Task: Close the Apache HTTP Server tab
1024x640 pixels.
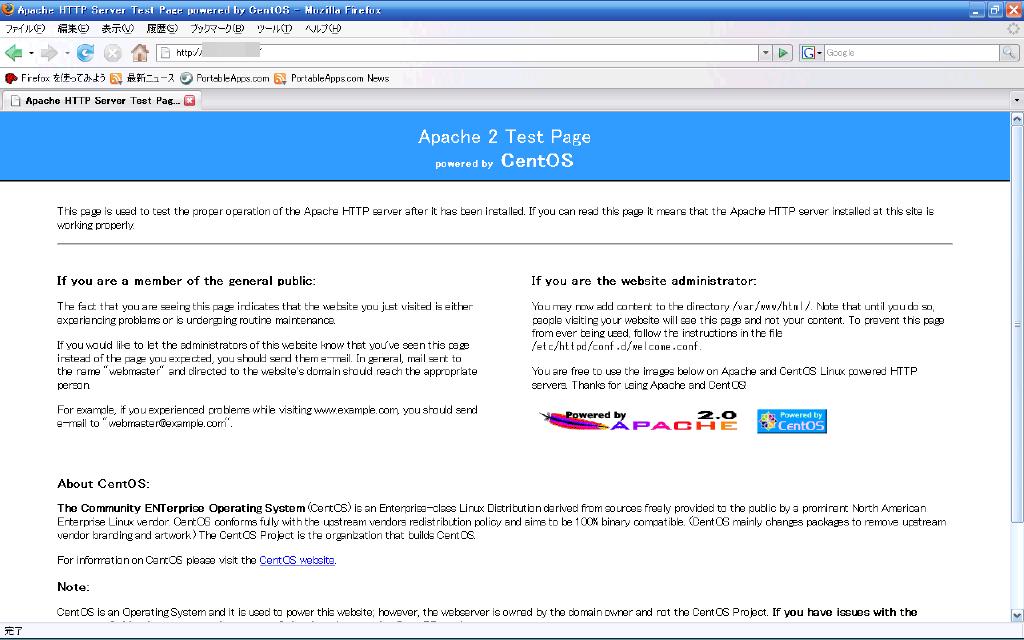Action: tap(190, 101)
